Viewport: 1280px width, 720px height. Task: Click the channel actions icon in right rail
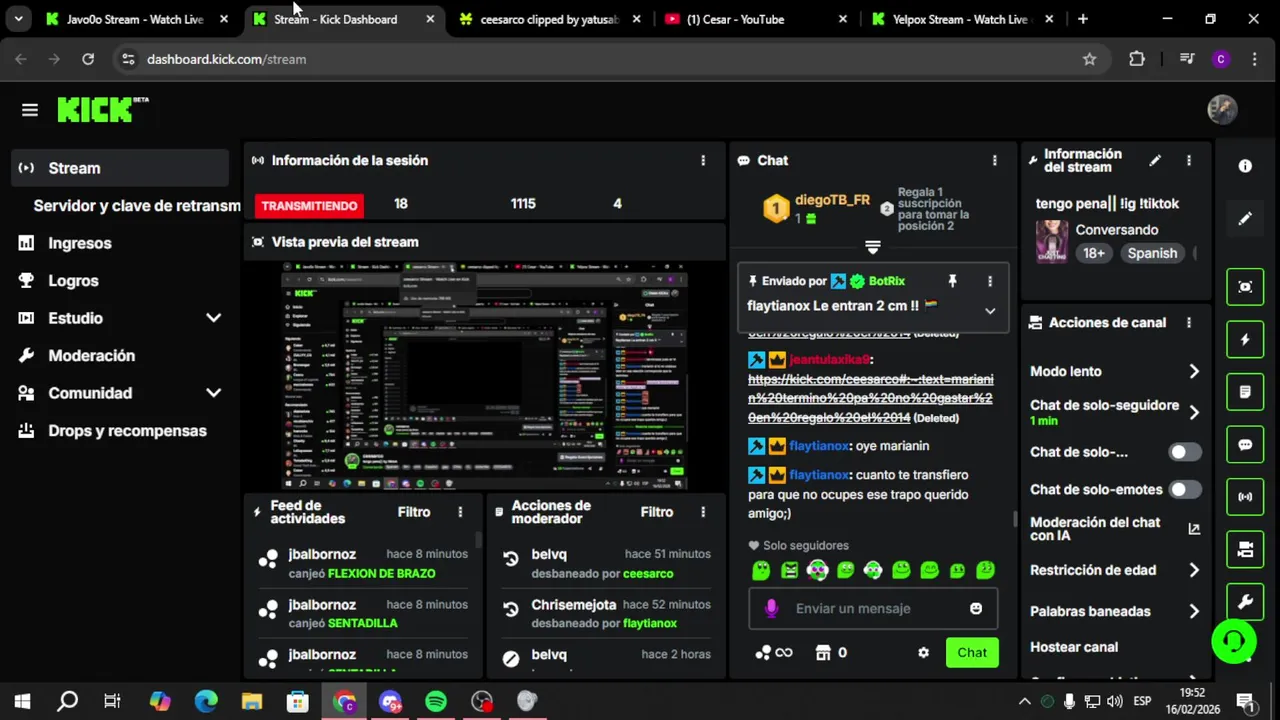point(1245,550)
